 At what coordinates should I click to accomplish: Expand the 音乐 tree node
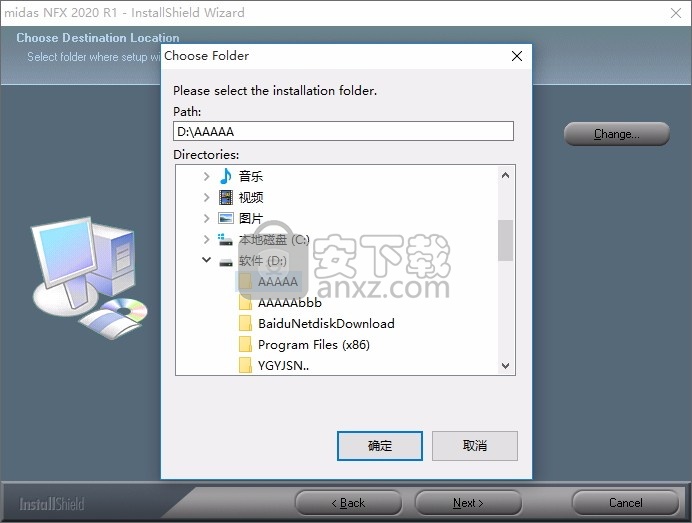coord(206,177)
